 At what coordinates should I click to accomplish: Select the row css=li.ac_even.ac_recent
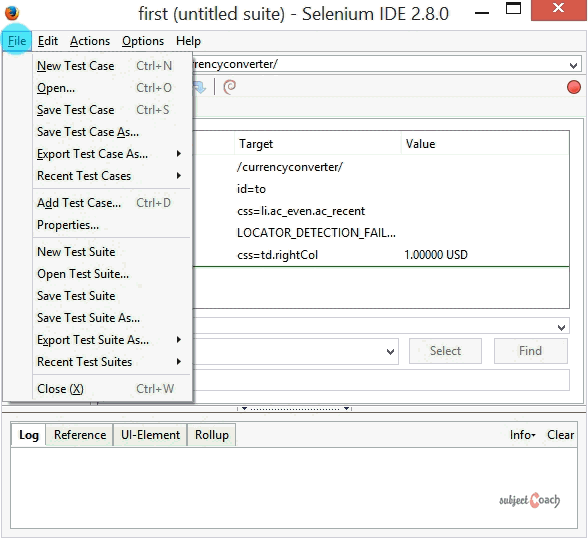[x=381, y=211]
